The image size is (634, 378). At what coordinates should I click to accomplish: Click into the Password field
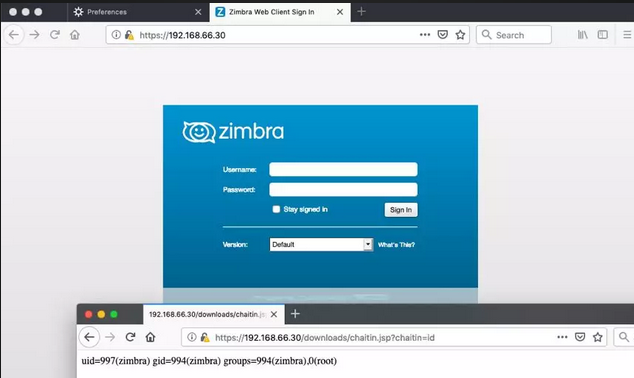point(343,189)
